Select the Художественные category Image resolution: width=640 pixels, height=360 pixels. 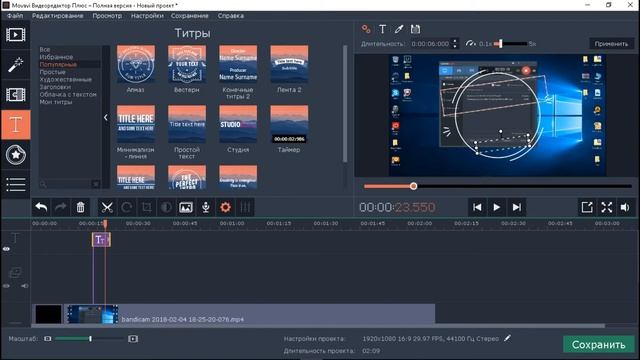(66, 79)
